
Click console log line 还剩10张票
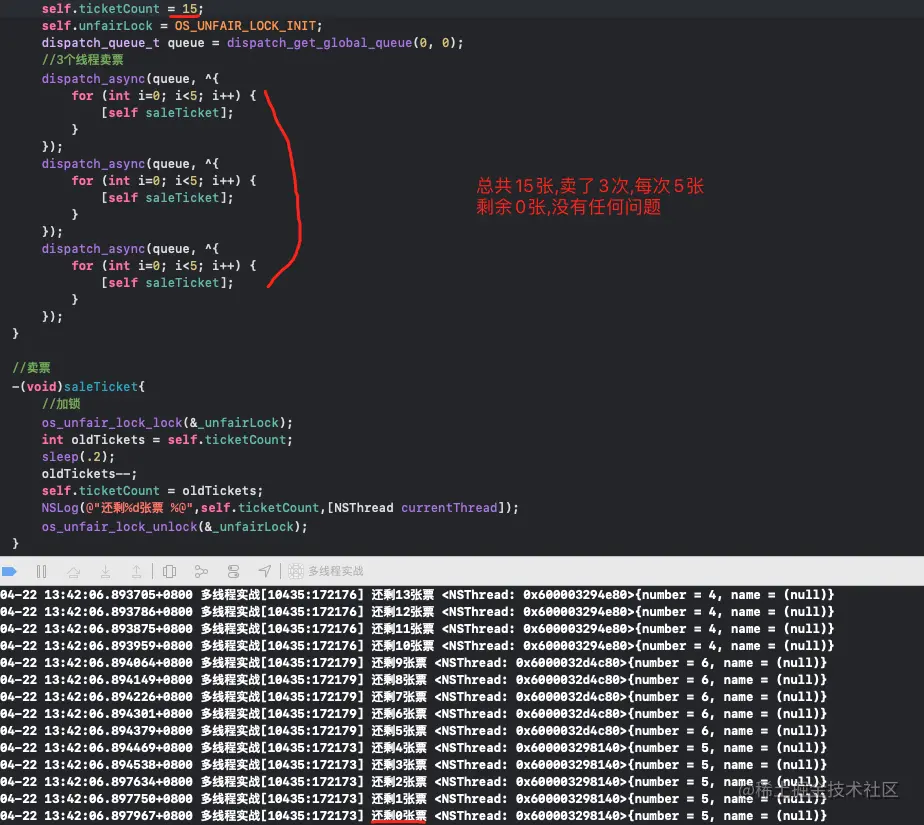coord(417,646)
